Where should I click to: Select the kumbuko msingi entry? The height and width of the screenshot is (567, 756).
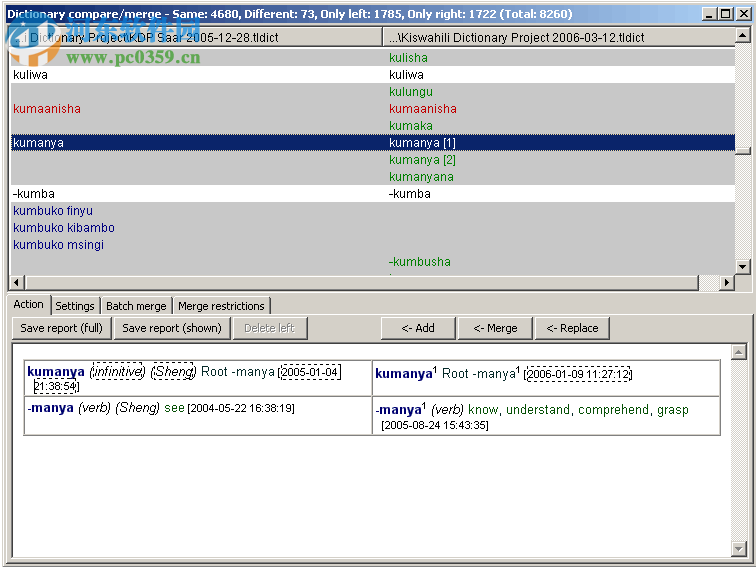tap(58, 244)
